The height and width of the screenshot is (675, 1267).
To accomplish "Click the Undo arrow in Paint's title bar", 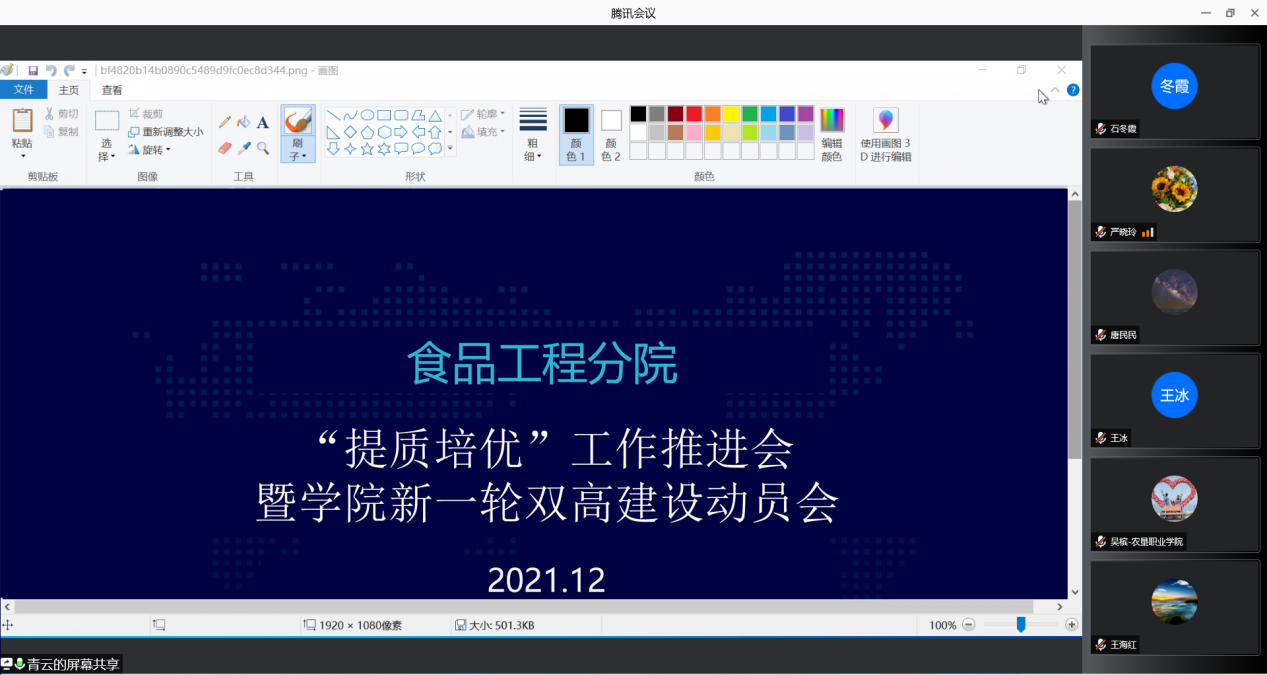I will (51, 71).
